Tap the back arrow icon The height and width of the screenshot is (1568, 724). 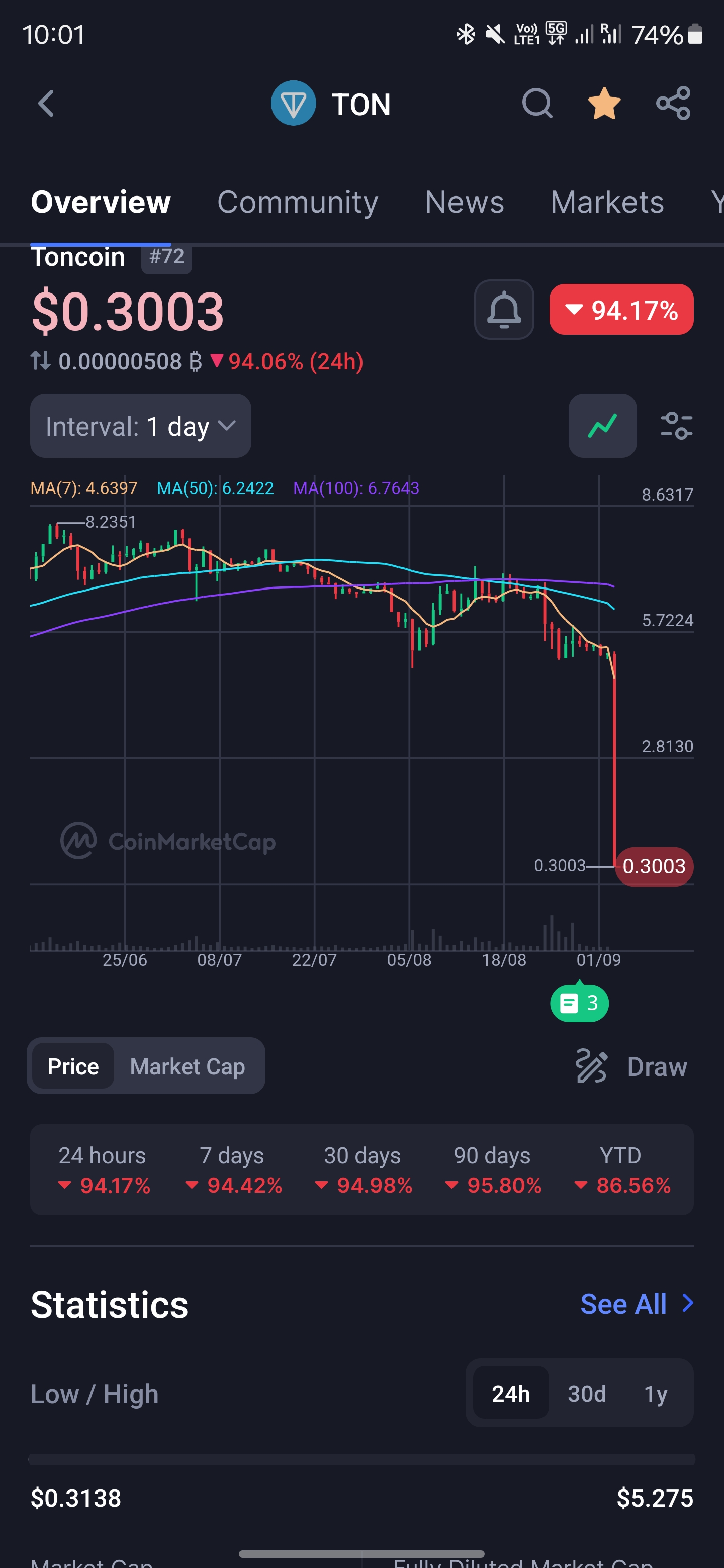pyautogui.click(x=46, y=104)
